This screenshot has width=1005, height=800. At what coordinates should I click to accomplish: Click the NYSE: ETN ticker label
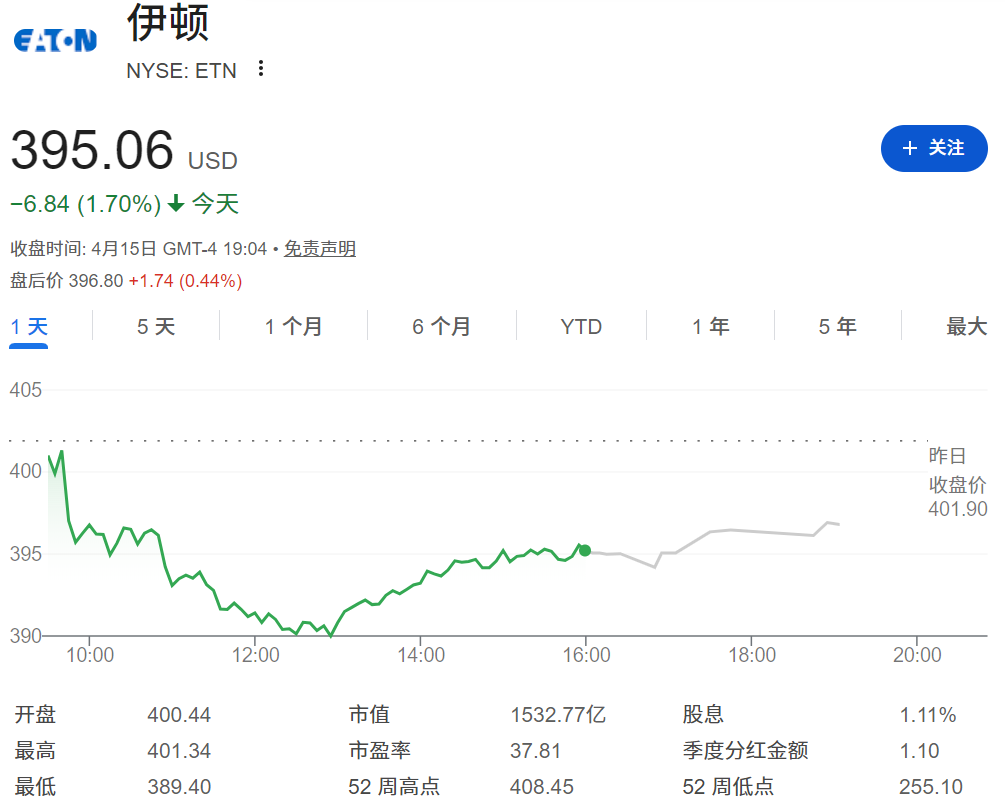(182, 70)
